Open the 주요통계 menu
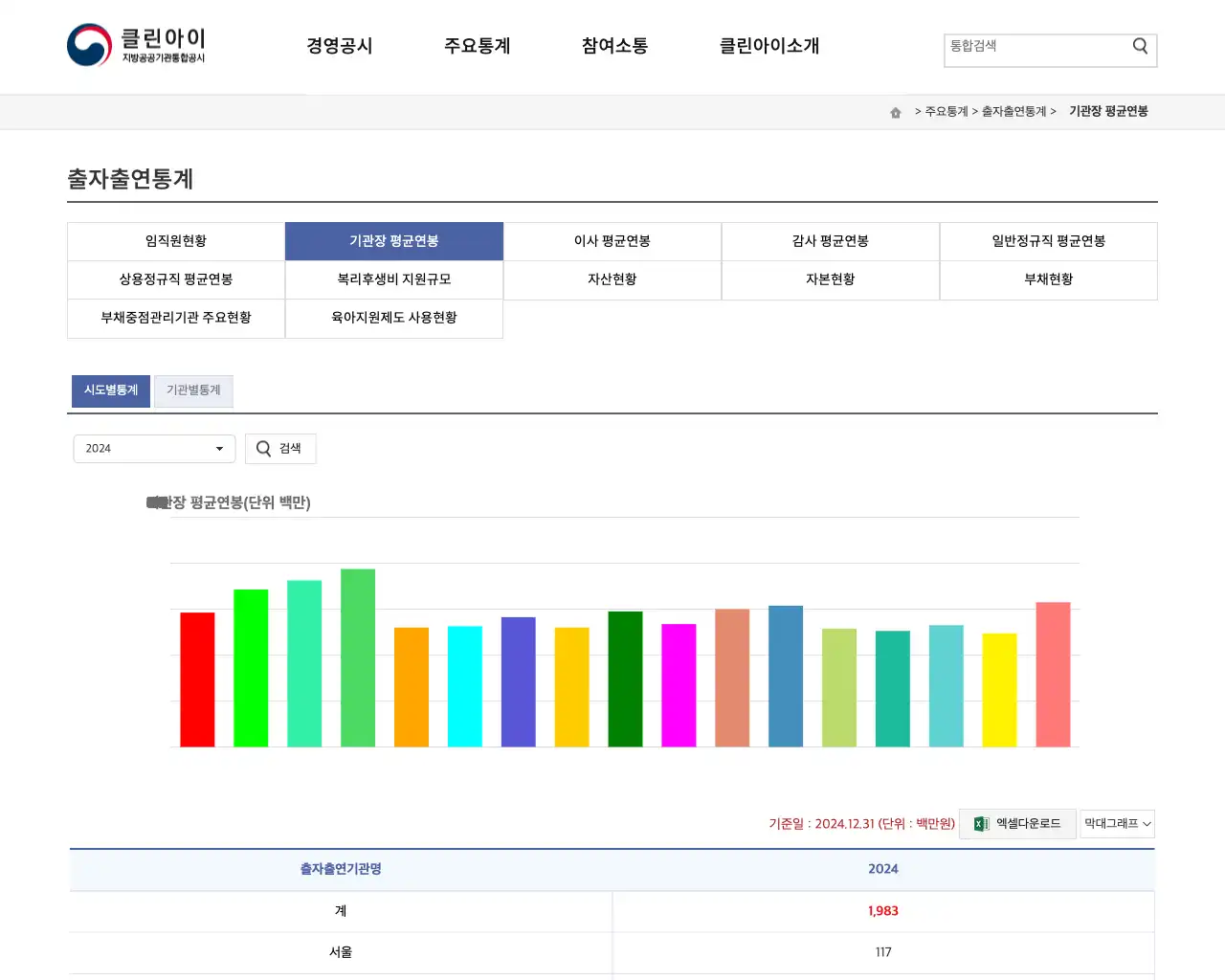1225x980 pixels. coord(478,46)
